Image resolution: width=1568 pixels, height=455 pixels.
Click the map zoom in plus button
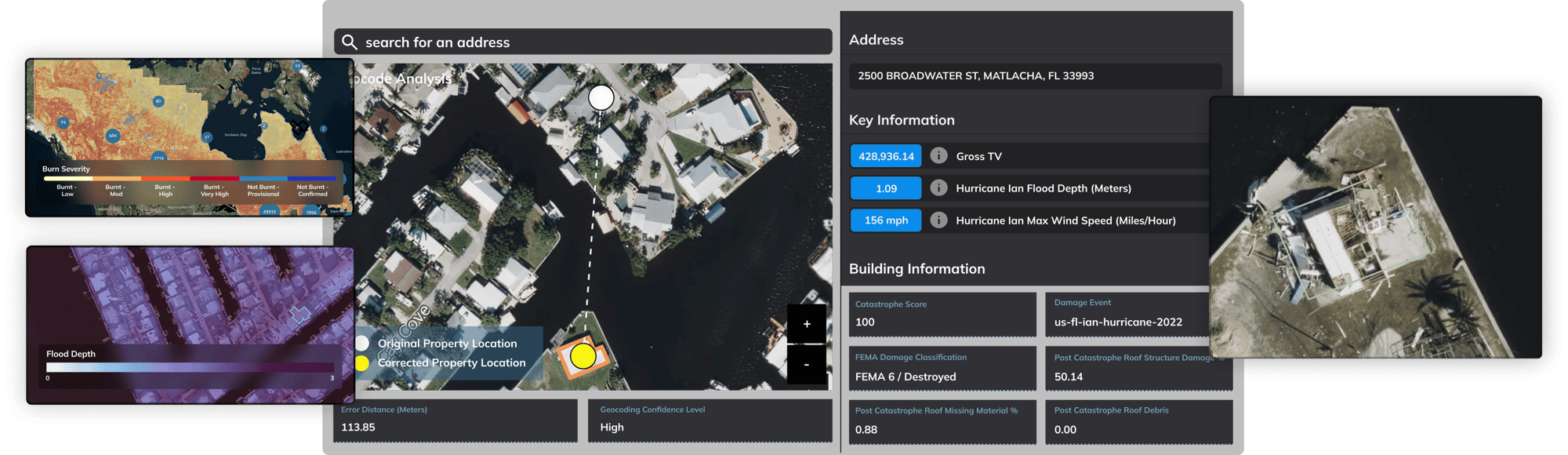(806, 323)
